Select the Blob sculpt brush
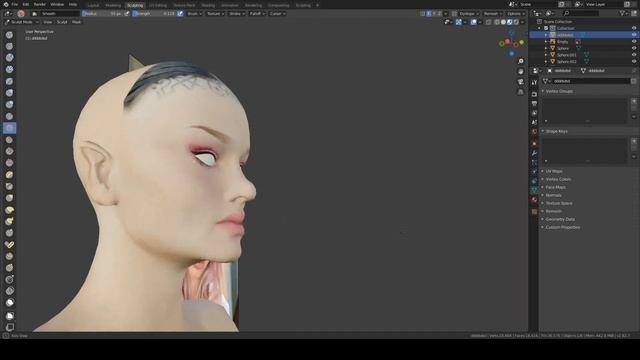Image resolution: width=640 pixels, height=360 pixels. pyautogui.click(x=9, y=104)
